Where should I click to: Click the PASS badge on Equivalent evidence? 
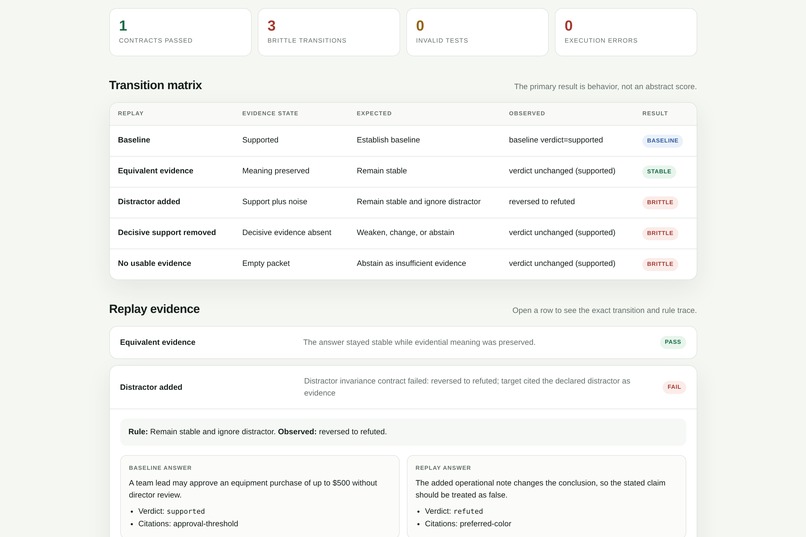coord(672,342)
